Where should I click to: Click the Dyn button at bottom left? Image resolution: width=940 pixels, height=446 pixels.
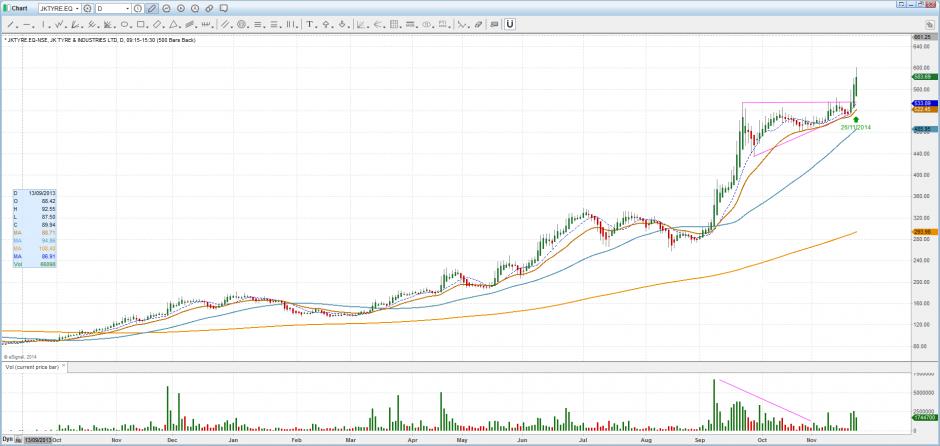(x=7, y=439)
